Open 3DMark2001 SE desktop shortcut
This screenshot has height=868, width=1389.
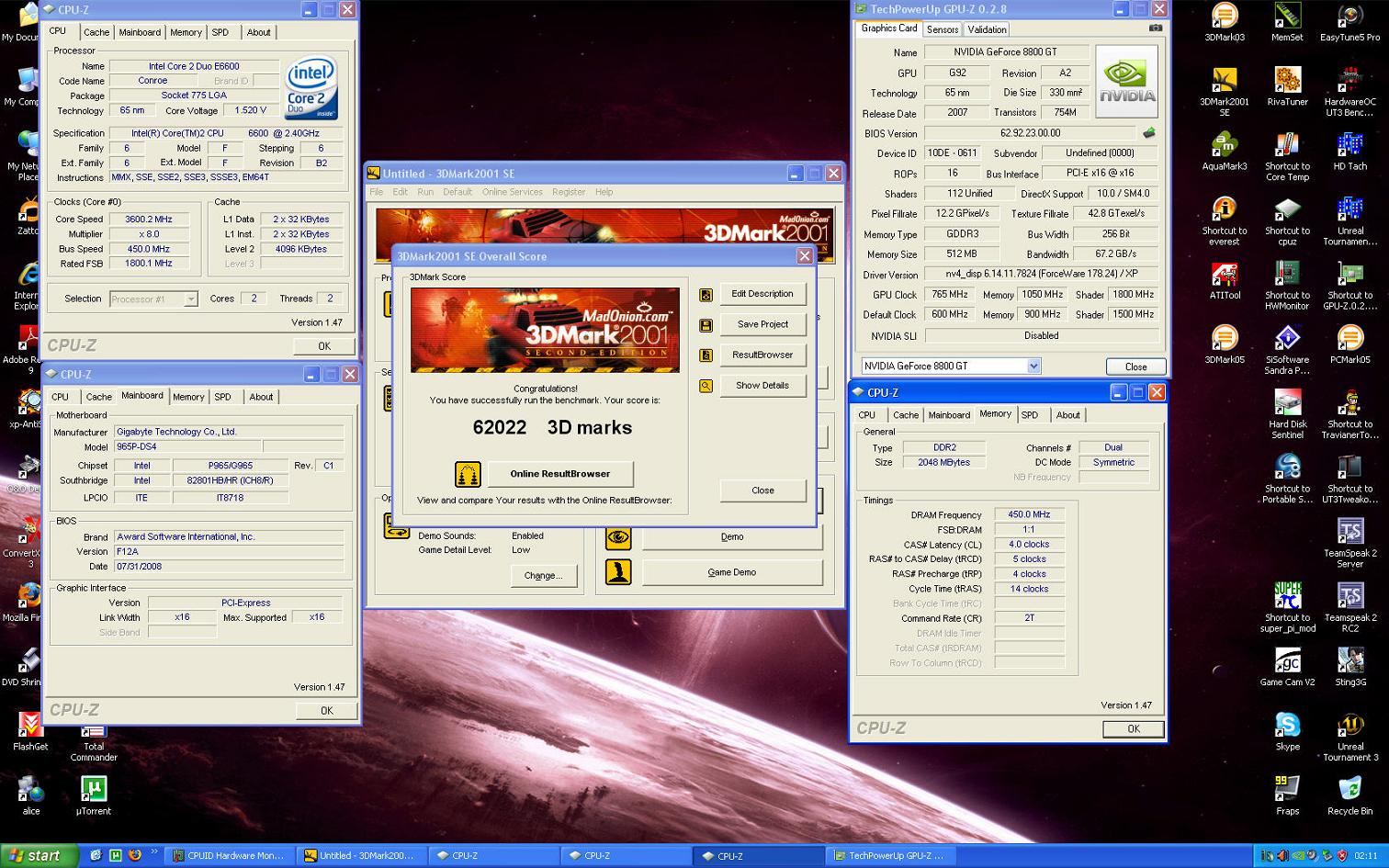tap(1224, 92)
